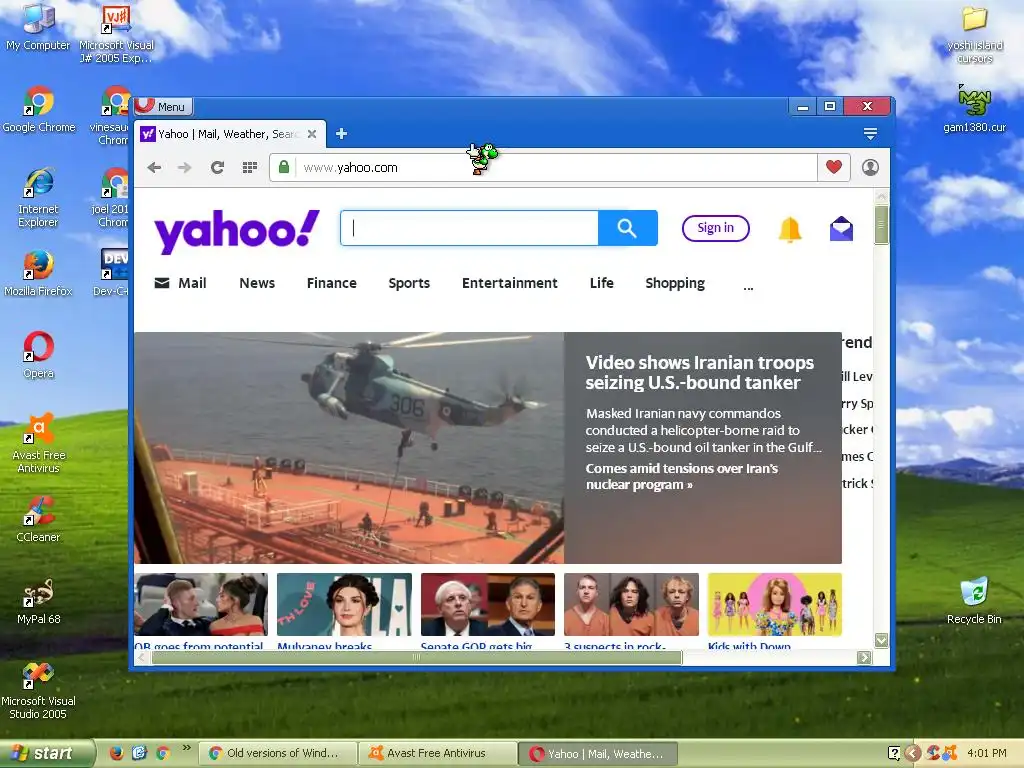Close the Yahoo tab
Viewport: 1024px width, 768px height.
pos(312,134)
